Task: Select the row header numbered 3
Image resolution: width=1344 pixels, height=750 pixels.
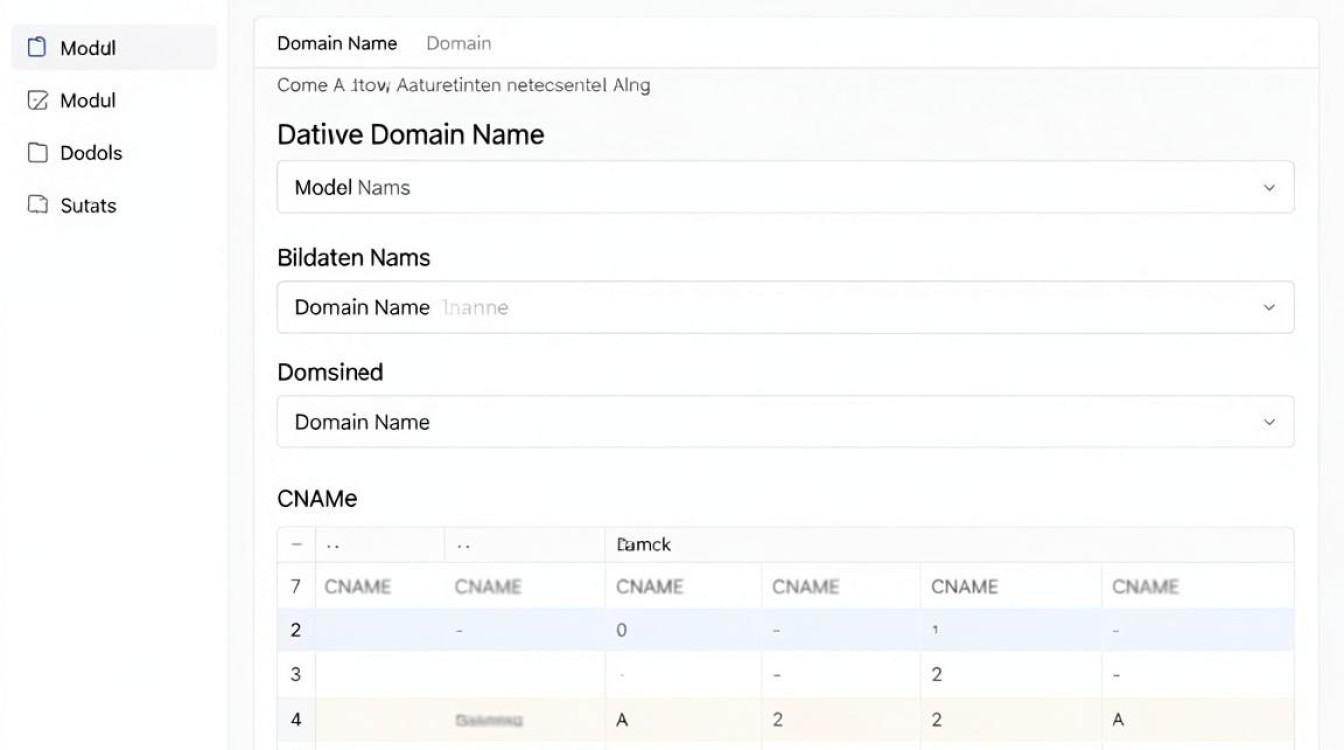Action: (296, 674)
